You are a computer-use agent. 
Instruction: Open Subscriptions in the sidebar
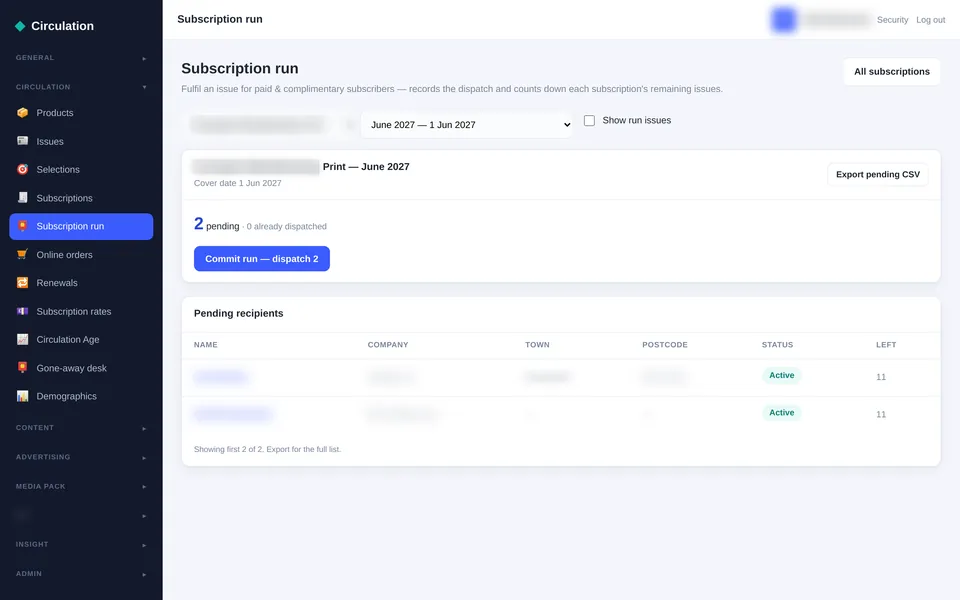click(x=81, y=198)
